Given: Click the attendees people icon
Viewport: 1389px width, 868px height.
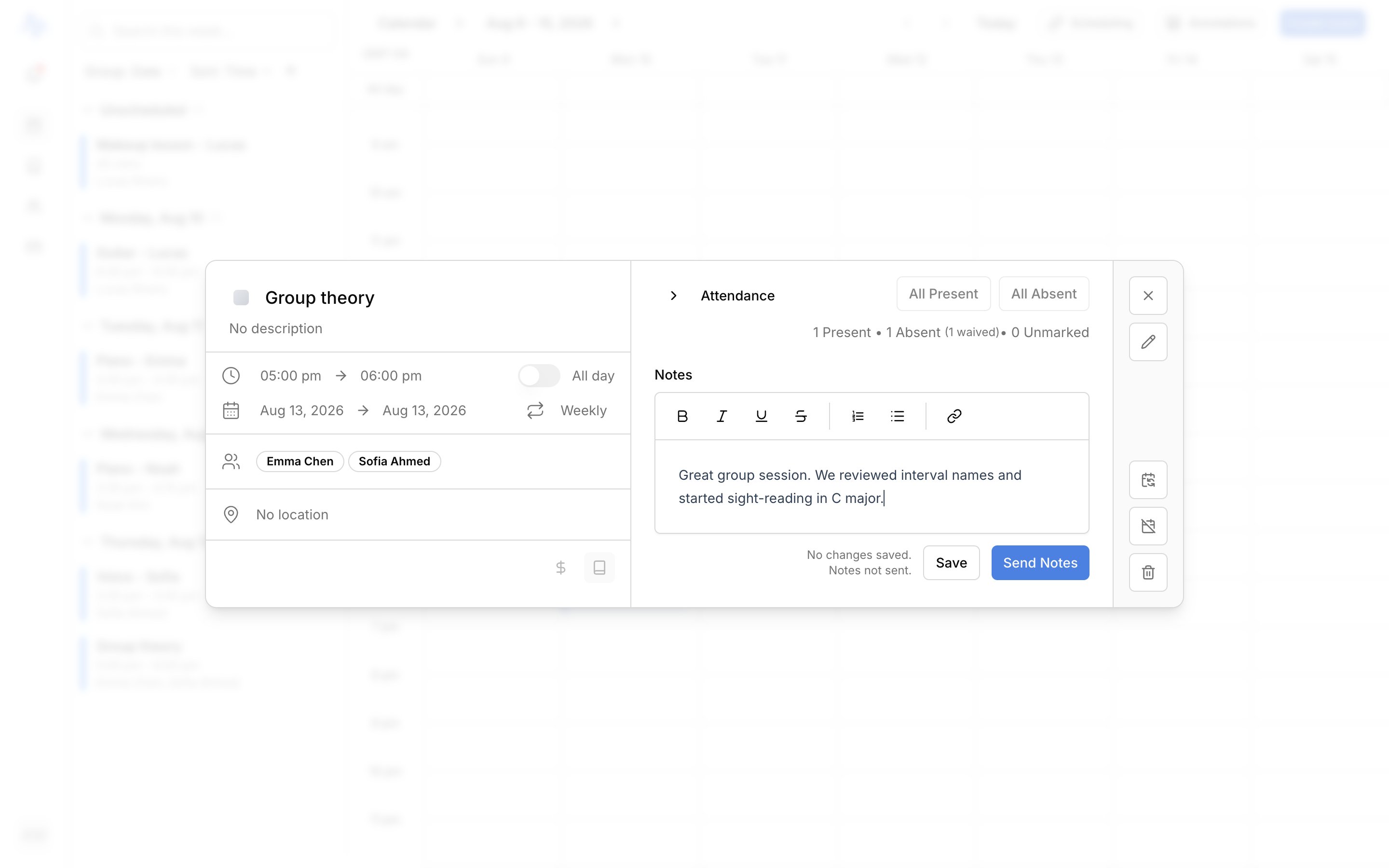Looking at the screenshot, I should tap(231, 461).
